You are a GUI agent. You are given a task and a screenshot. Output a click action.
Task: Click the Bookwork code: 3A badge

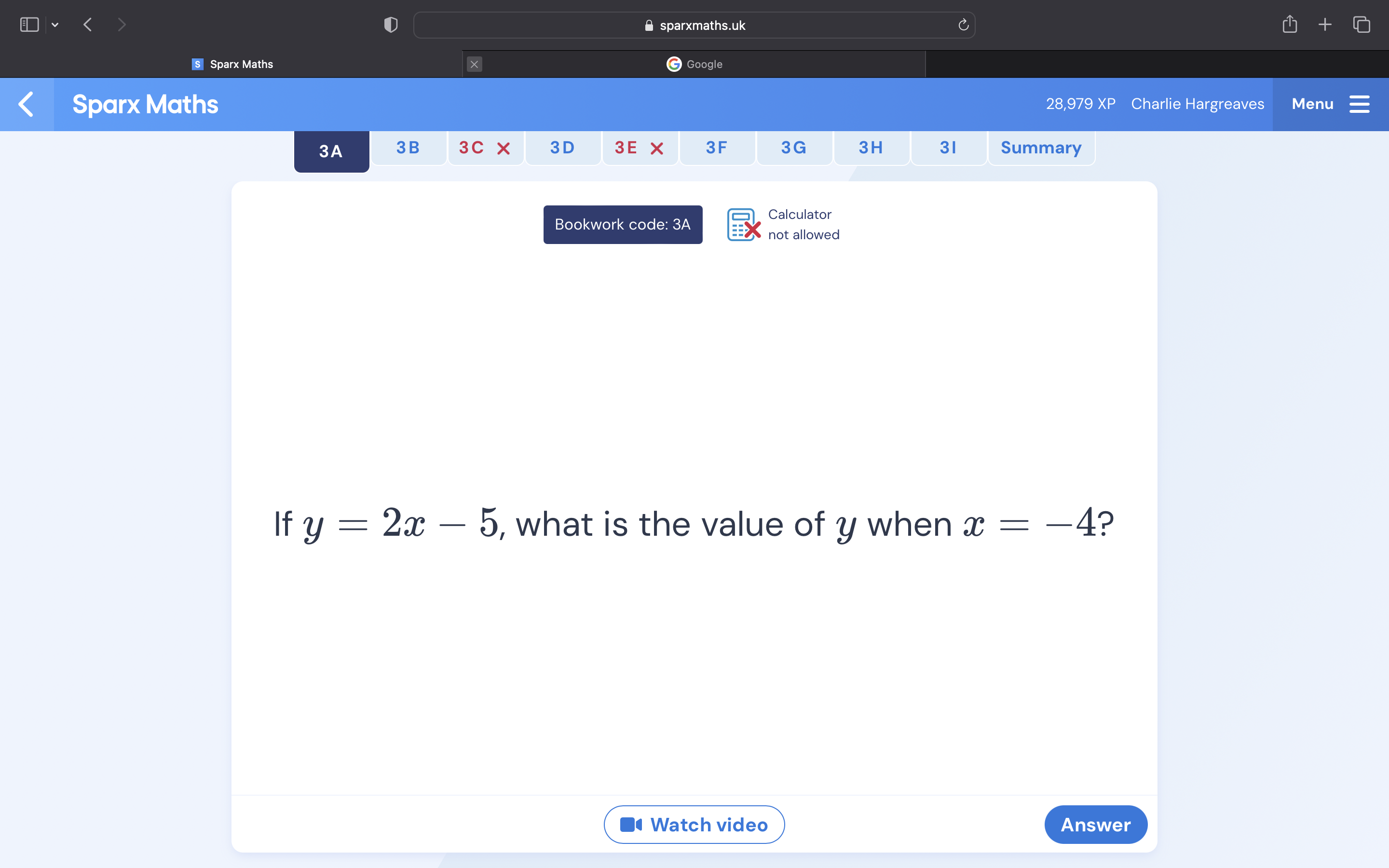click(623, 224)
